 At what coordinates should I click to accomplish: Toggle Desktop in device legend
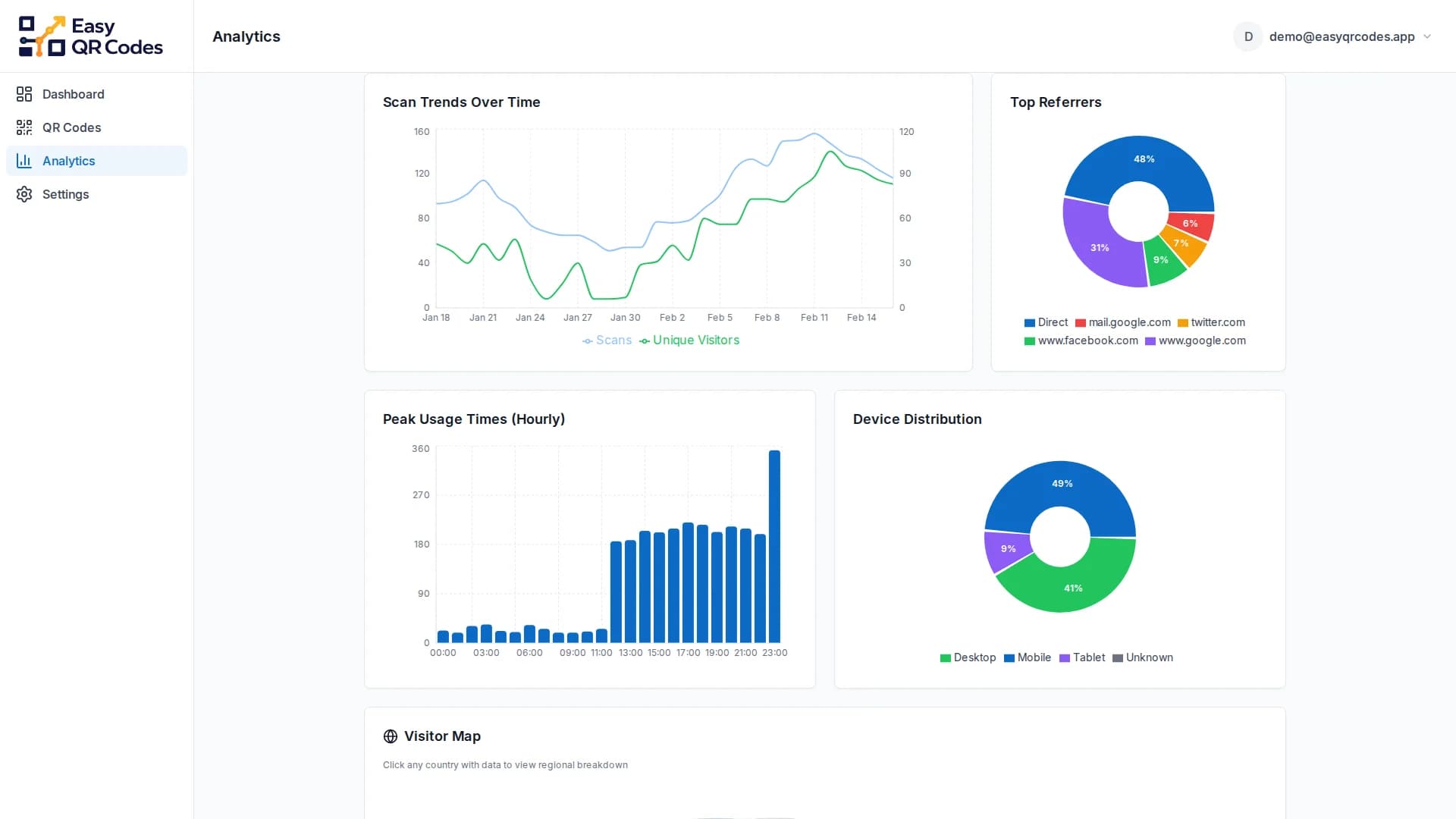tap(968, 657)
